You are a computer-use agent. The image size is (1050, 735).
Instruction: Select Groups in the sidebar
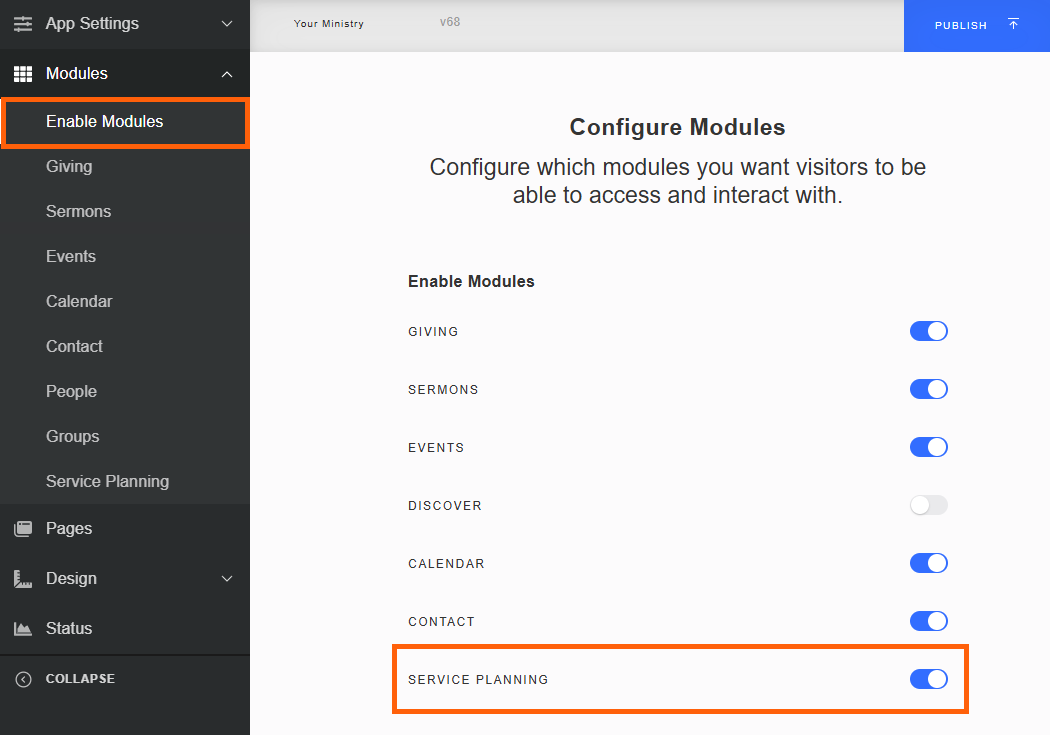pos(72,436)
